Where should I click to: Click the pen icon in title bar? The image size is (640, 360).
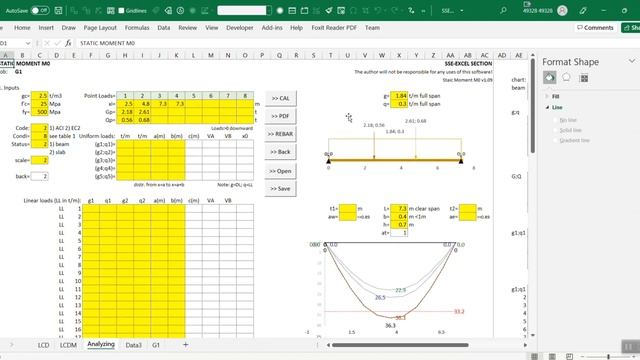click(x=583, y=11)
